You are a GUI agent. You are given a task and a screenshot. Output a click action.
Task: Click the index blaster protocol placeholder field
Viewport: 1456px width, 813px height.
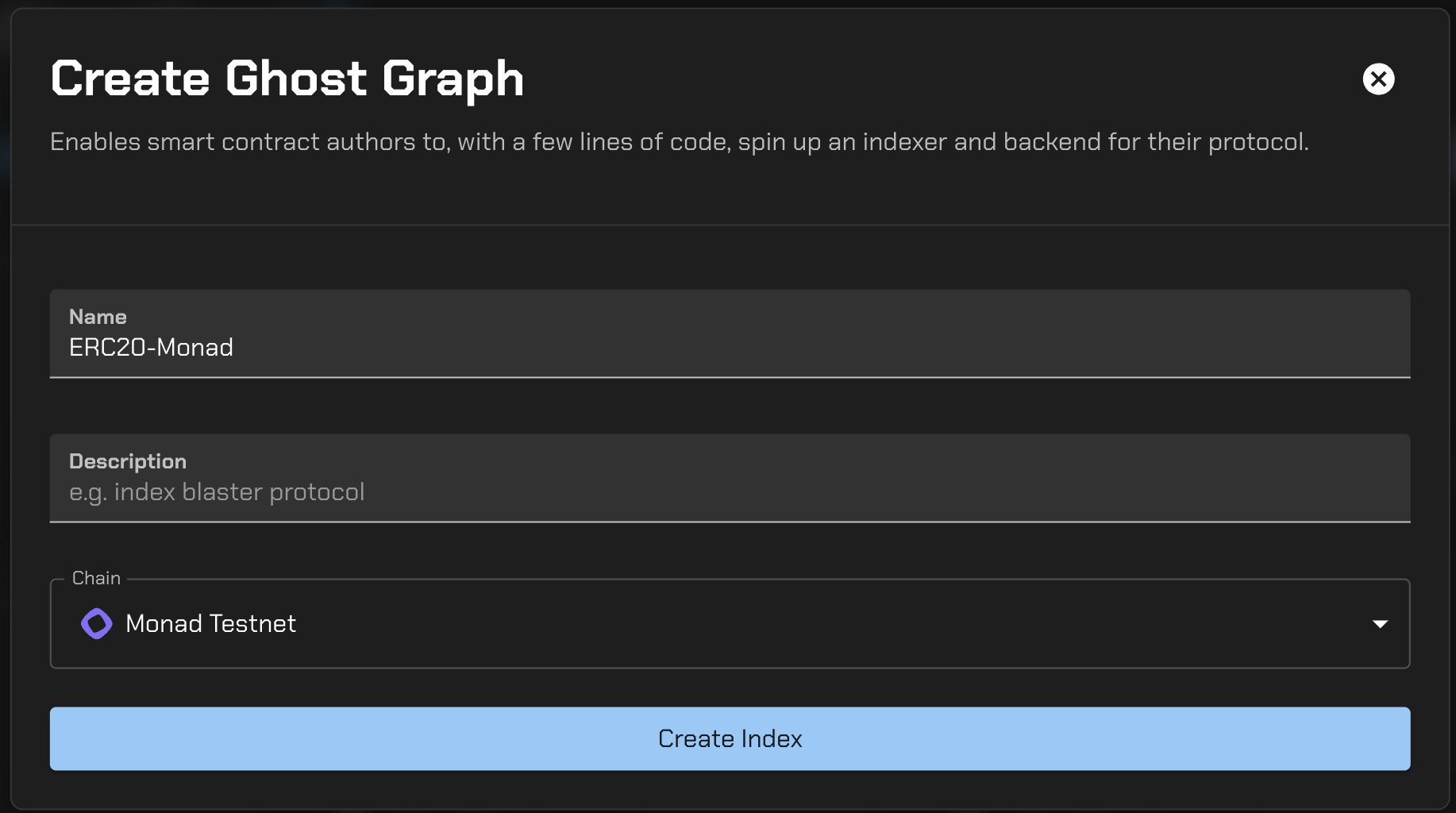(217, 491)
